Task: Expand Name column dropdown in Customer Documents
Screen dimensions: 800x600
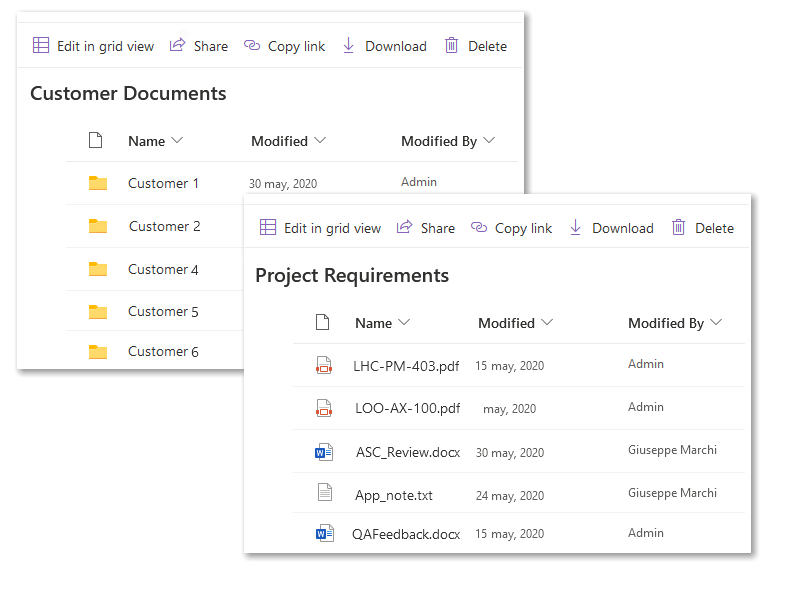Action: 177,140
